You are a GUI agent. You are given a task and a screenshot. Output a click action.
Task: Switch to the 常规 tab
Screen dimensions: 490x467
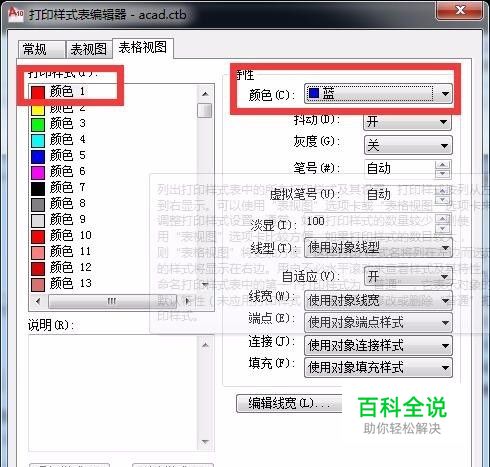click(x=41, y=49)
